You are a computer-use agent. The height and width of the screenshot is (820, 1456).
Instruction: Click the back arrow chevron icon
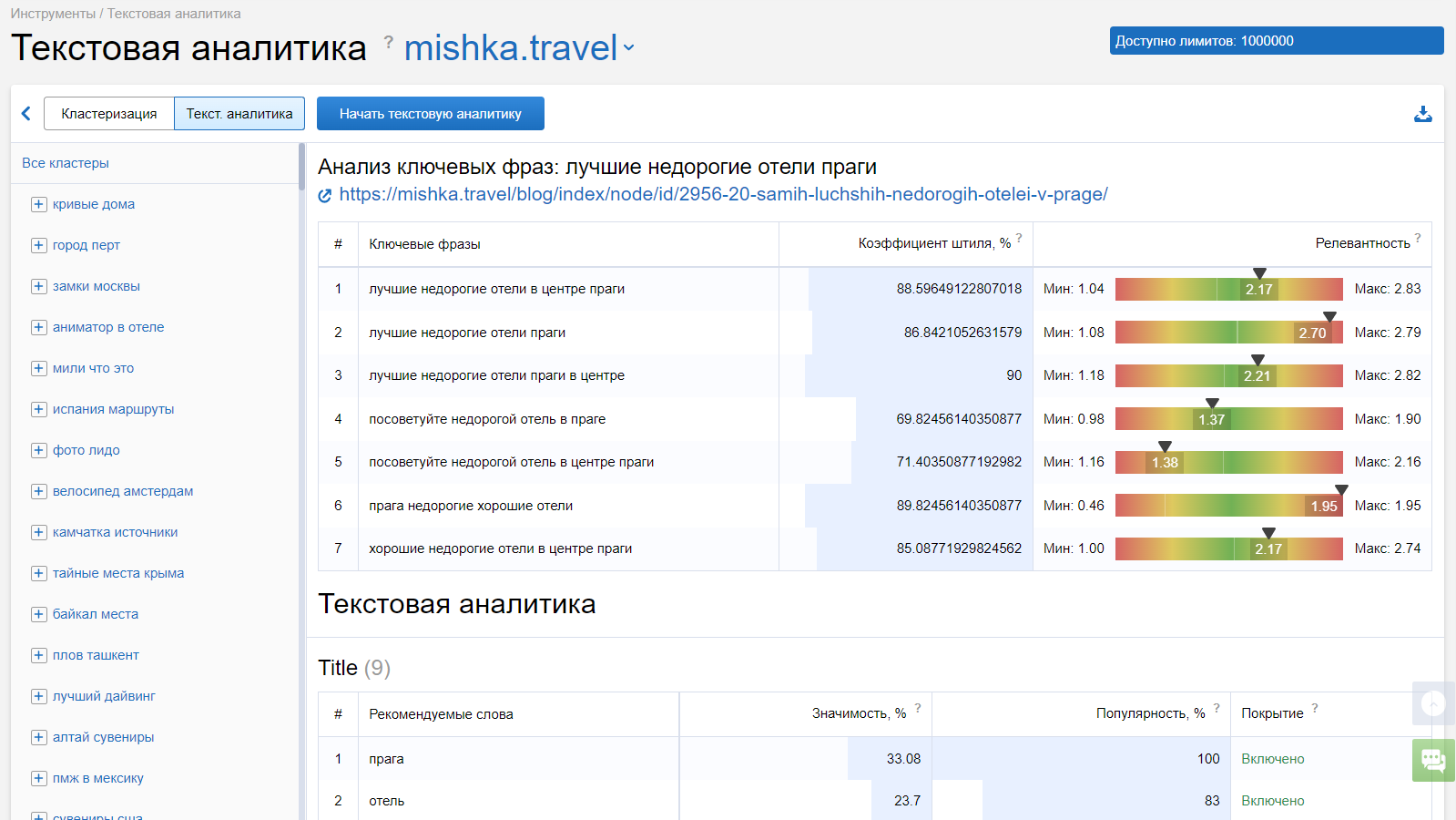(x=26, y=114)
